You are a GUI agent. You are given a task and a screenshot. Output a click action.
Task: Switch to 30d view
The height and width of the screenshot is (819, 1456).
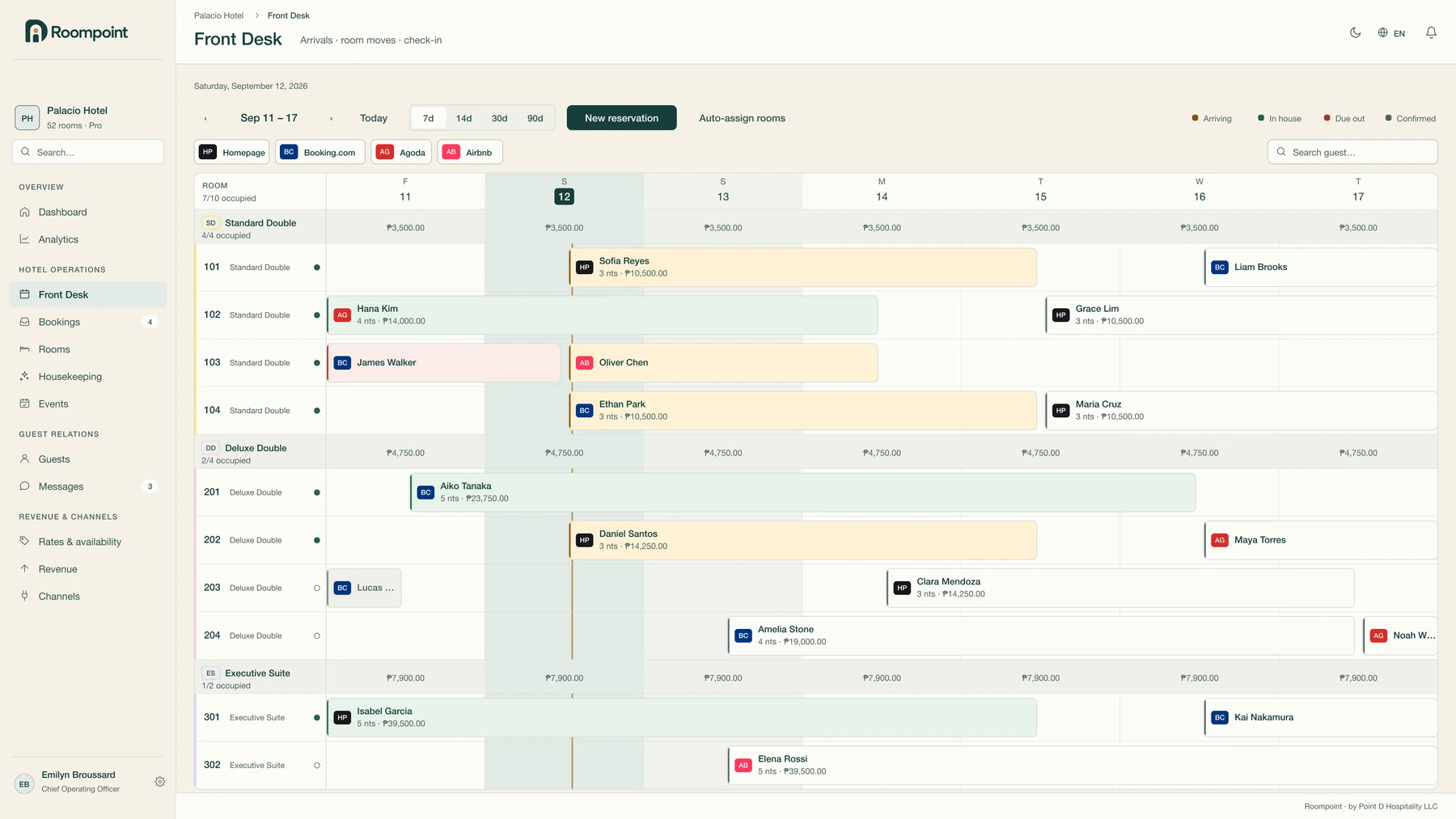[x=500, y=118]
